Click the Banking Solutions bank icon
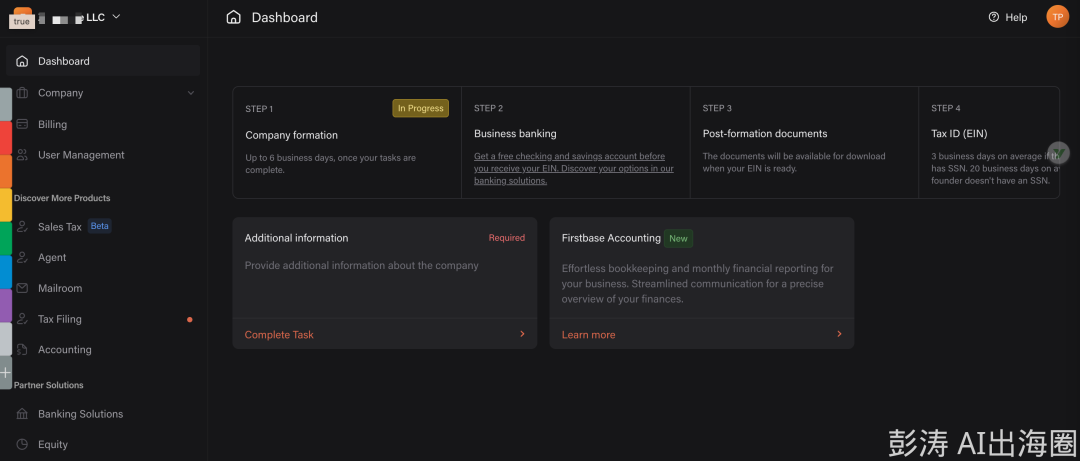 coord(22,414)
